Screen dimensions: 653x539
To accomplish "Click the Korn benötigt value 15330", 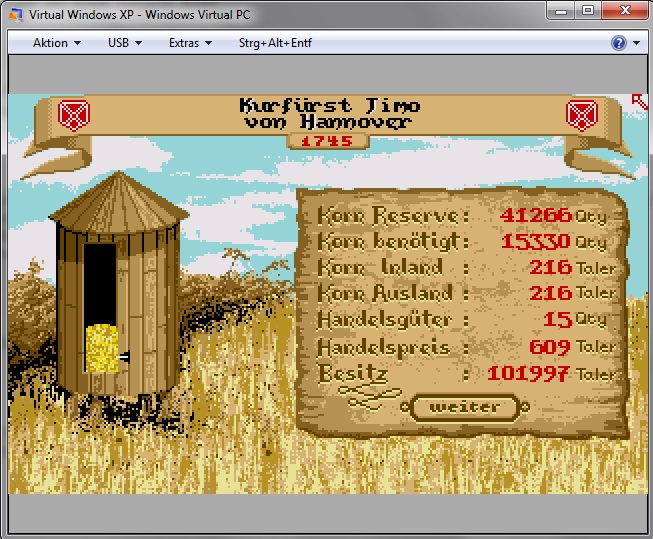I will 535,241.
